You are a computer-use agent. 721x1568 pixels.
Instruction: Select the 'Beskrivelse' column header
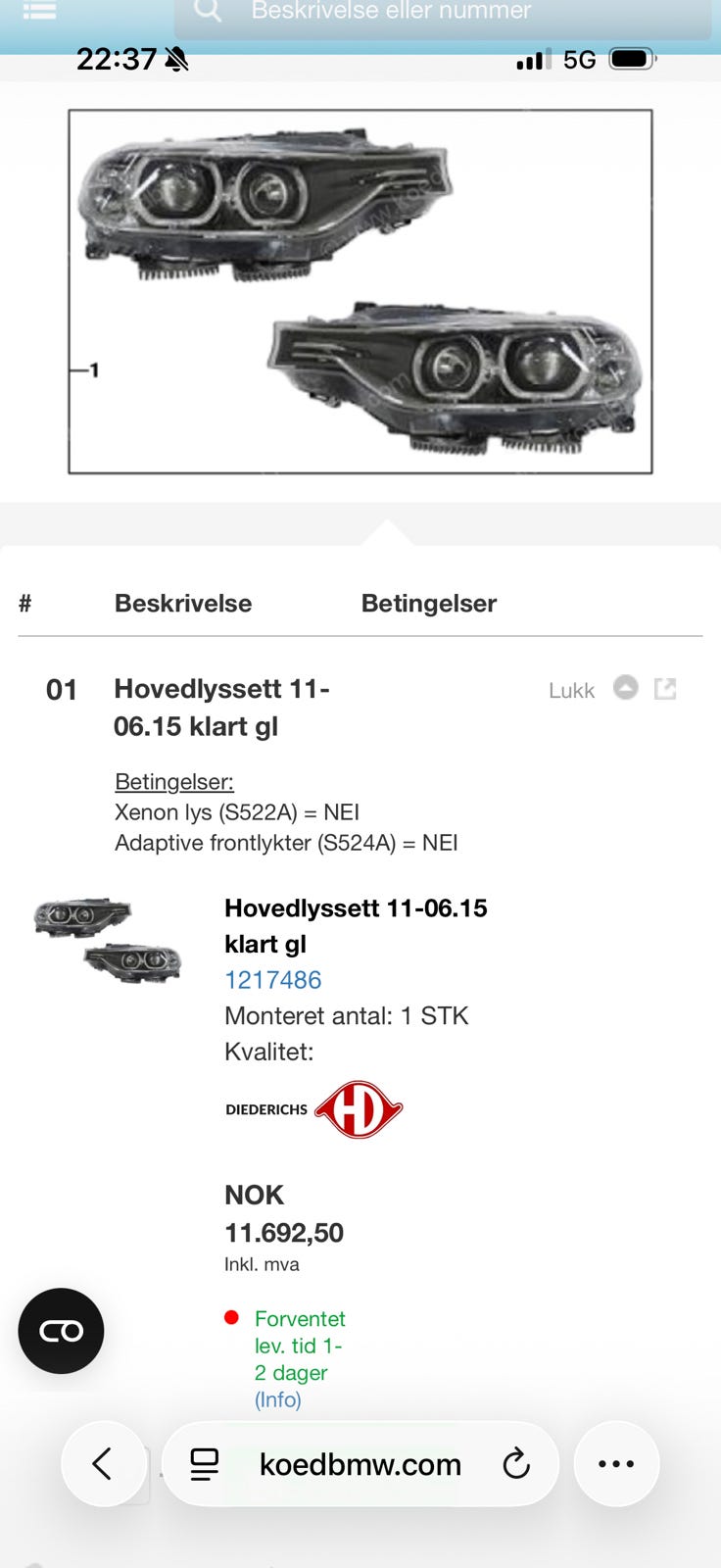tap(183, 604)
